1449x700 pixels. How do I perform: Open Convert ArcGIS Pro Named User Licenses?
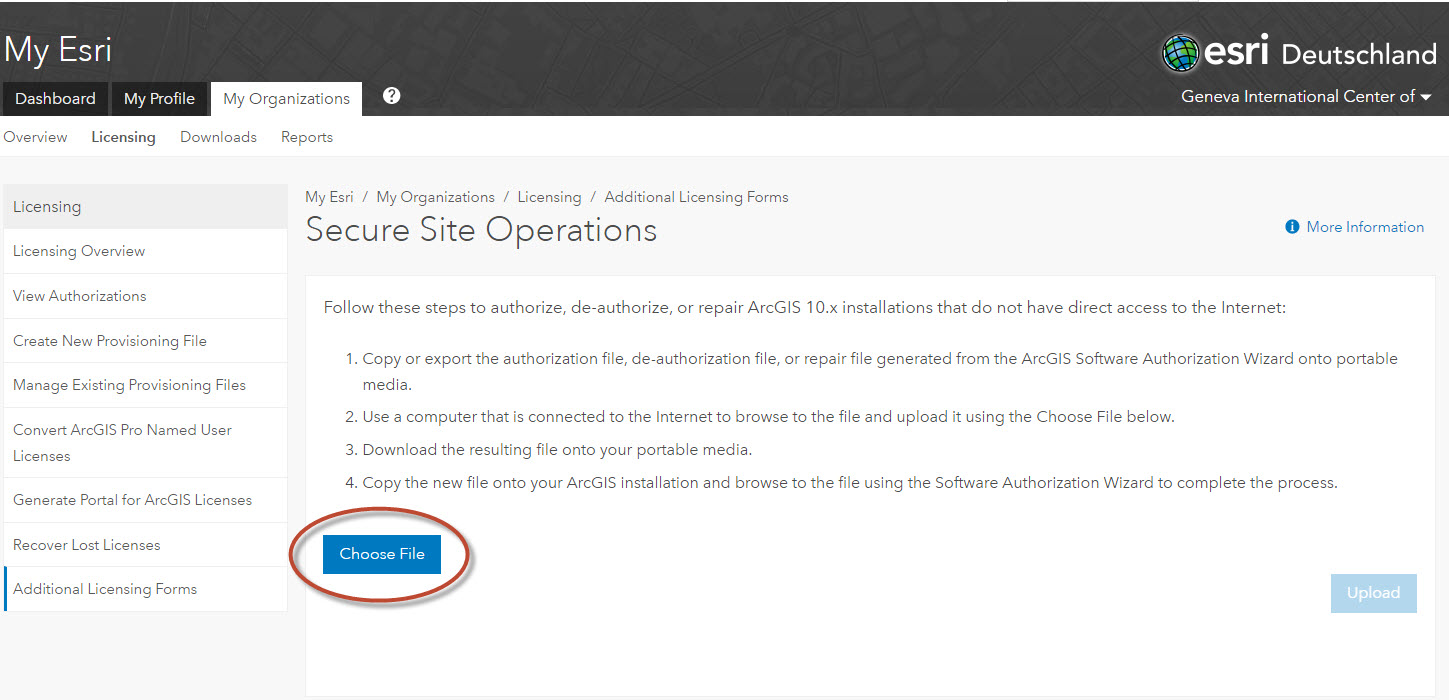coord(122,442)
